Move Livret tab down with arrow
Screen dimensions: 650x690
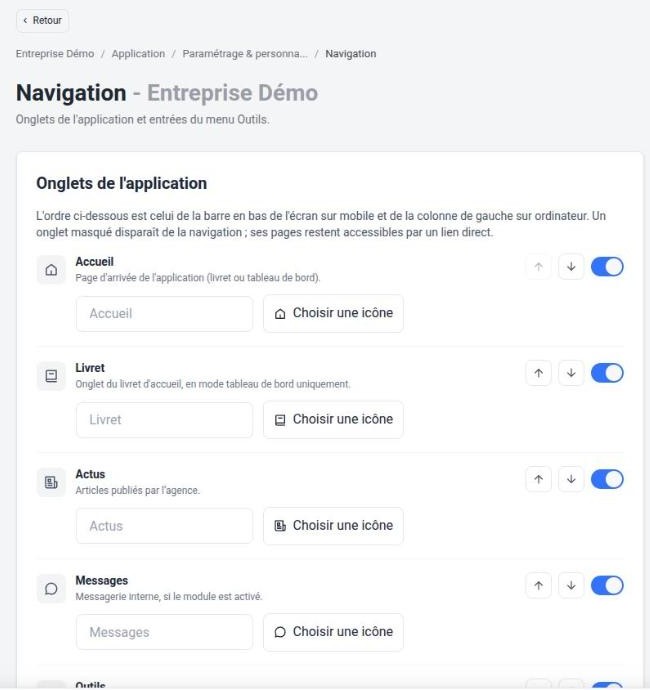click(x=571, y=373)
